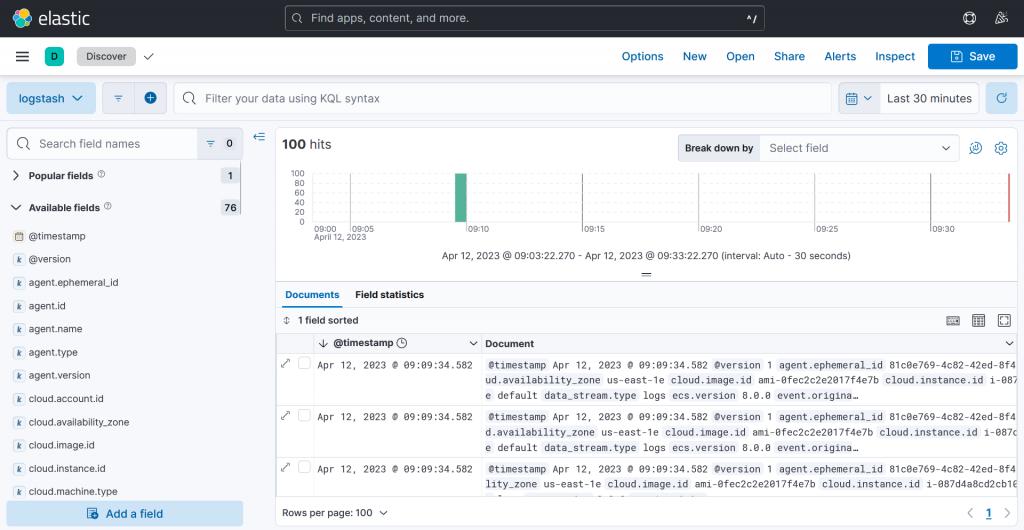Click the chart resize handle
Viewport: 1024px width, 530px height.
click(647, 275)
